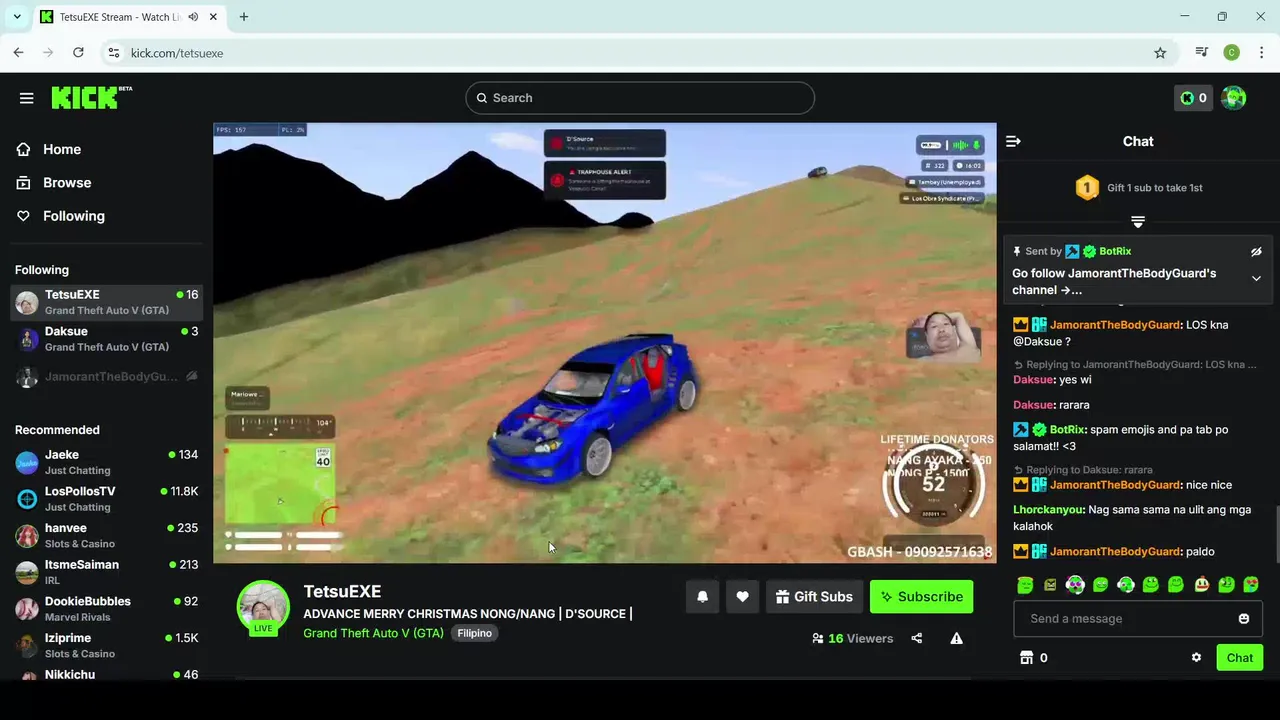View site information icon in address bar

point(113,53)
